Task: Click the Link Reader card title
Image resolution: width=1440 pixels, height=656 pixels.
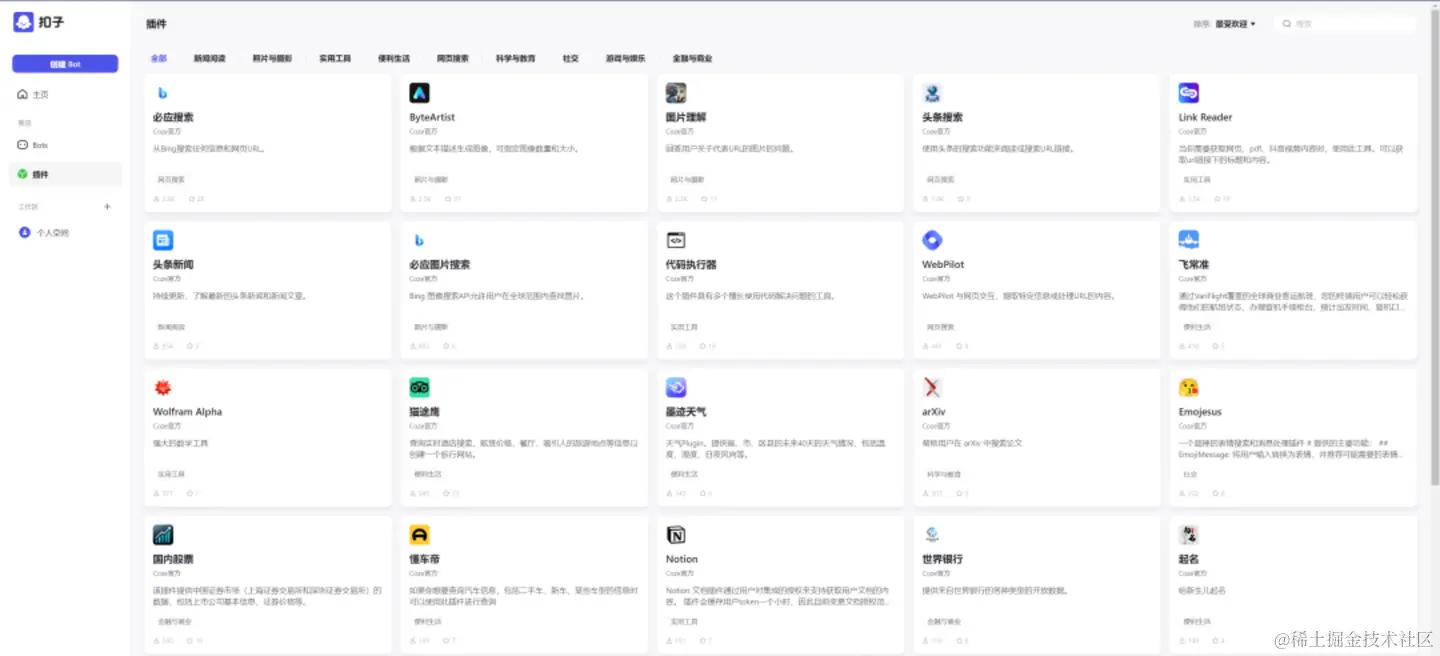Action: pos(1205,117)
